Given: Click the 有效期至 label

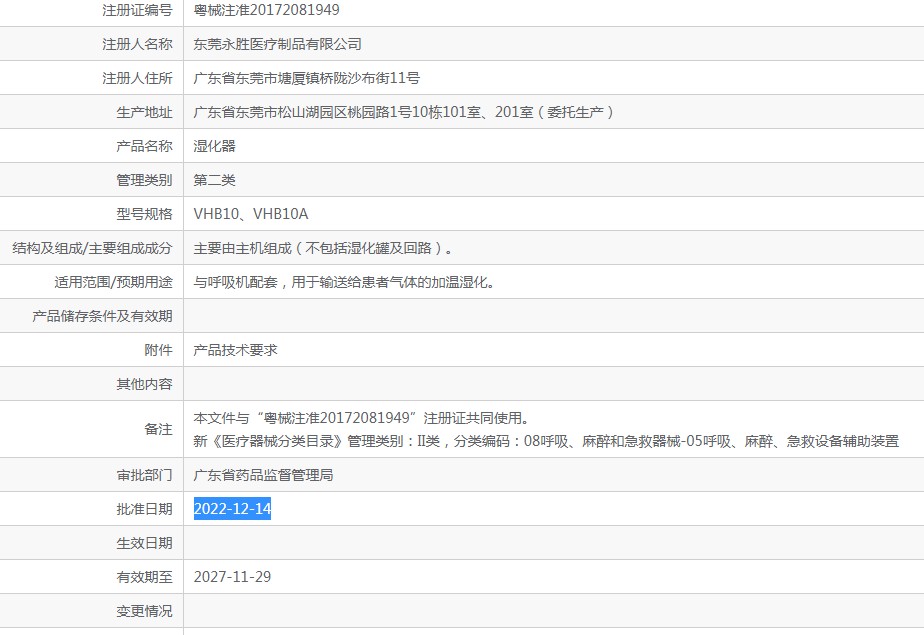Looking at the screenshot, I should point(144,577).
